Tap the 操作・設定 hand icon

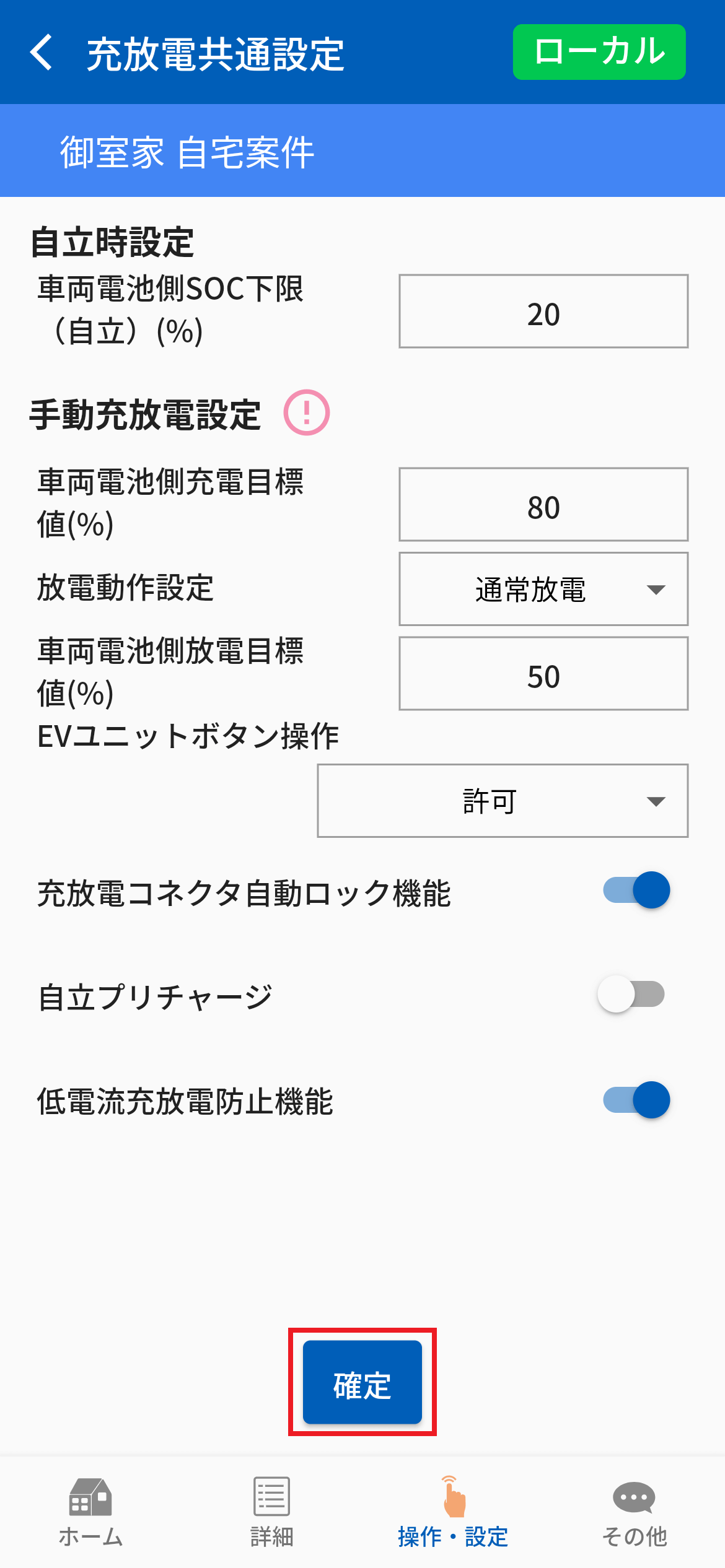click(454, 1497)
